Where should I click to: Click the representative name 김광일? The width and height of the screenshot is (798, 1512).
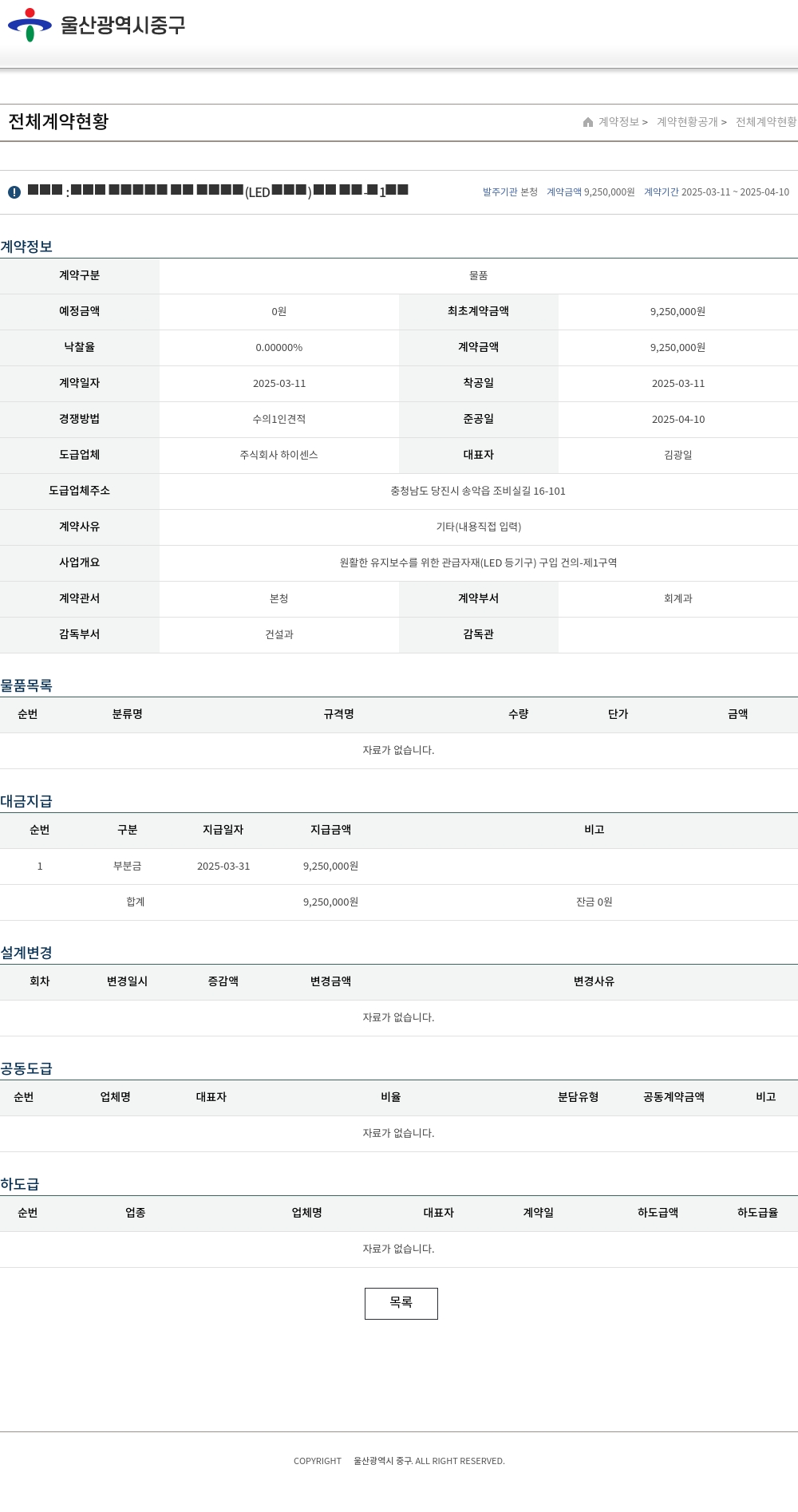(678, 455)
